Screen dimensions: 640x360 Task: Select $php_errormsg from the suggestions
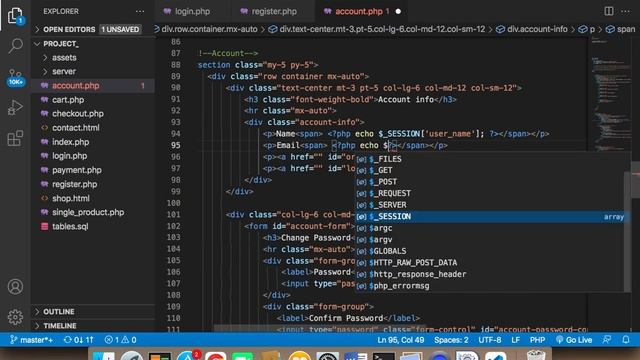[x=490, y=286]
